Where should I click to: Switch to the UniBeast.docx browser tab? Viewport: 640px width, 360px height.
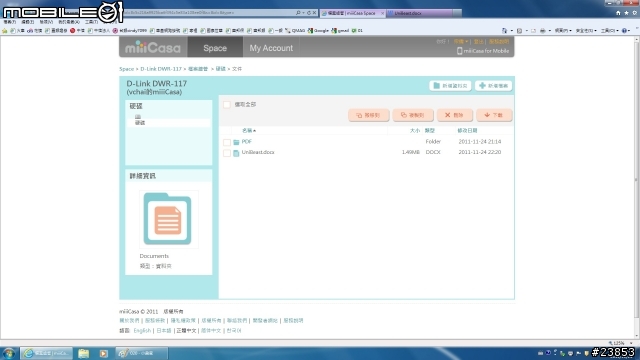(x=420, y=13)
